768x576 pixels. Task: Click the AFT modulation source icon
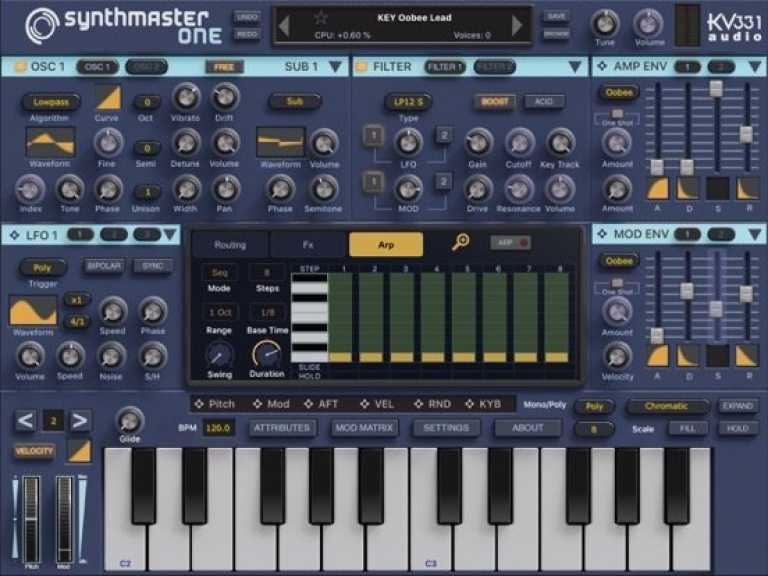[x=309, y=404]
